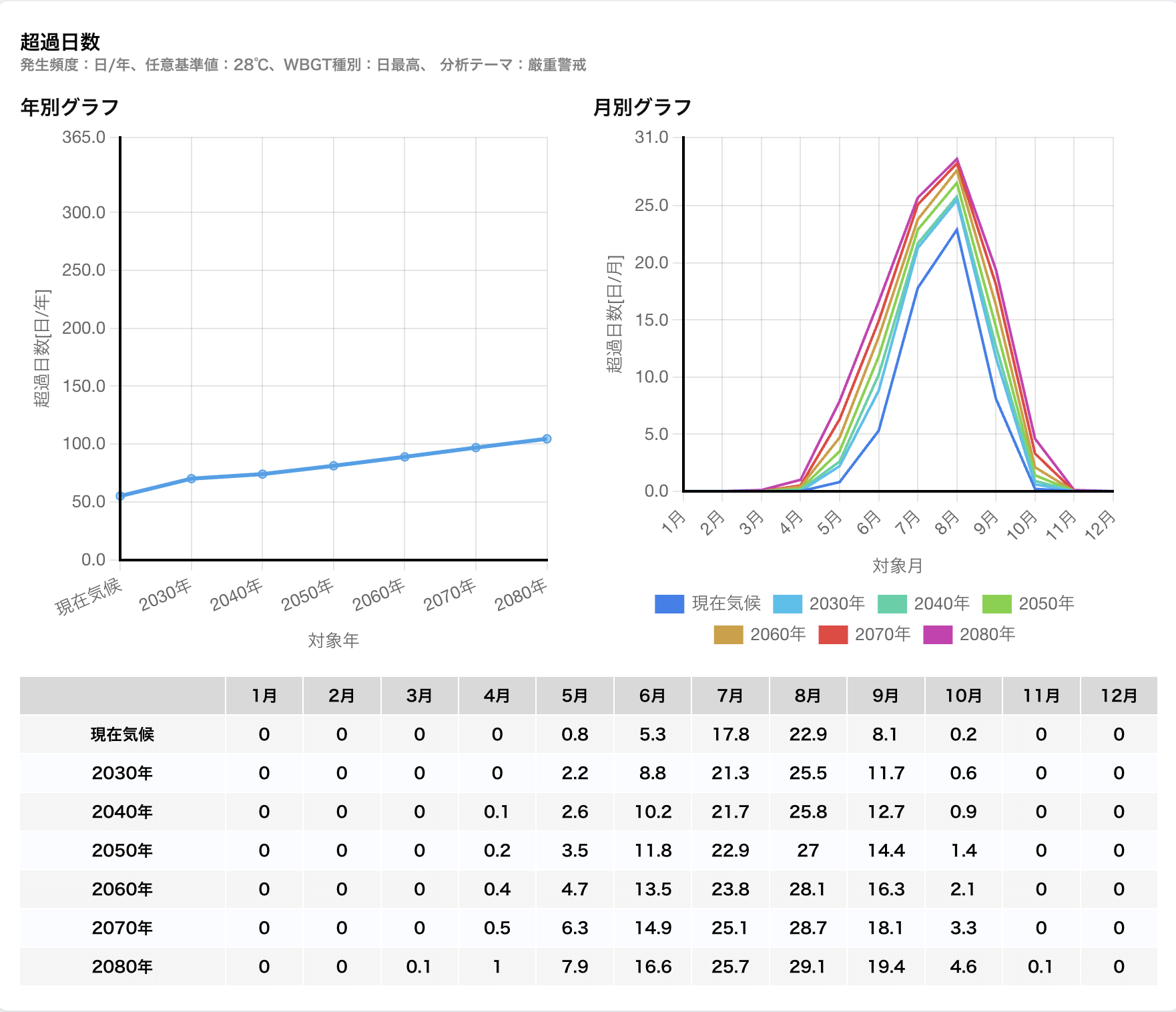Toggle the 現在気候 legend series
Viewport: 1176px width, 1012px height.
coord(707,603)
